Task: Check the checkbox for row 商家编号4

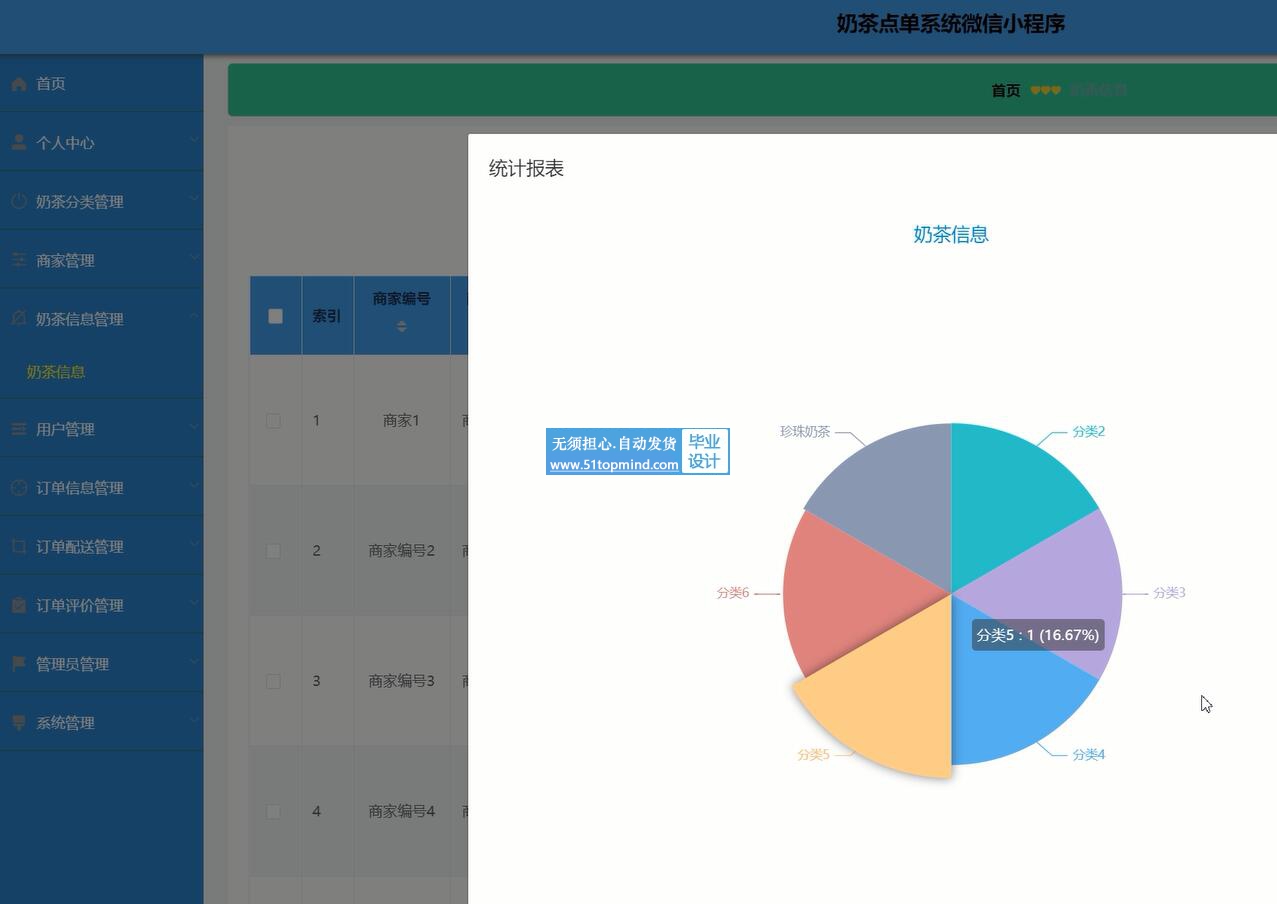Action: pyautogui.click(x=273, y=811)
